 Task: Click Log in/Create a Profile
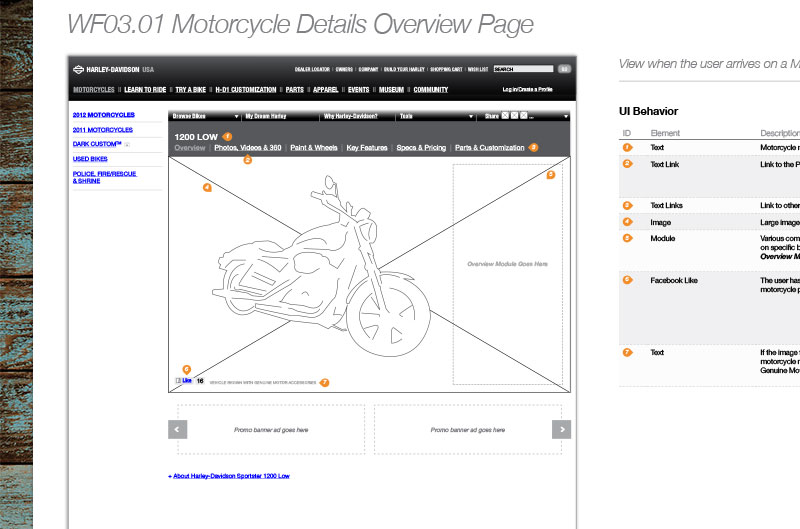[528, 89]
